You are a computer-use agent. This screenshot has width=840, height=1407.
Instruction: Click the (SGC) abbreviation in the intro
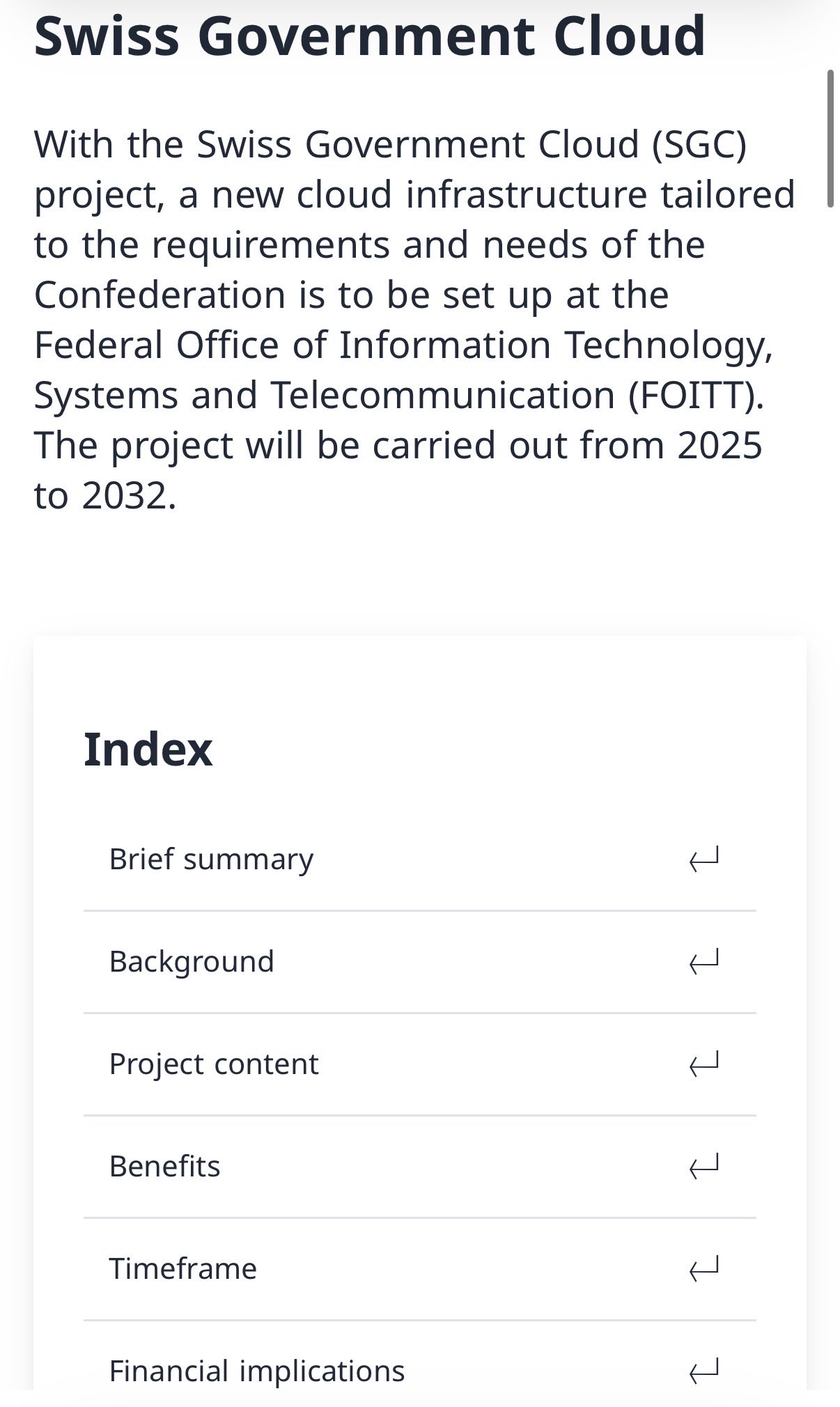[699, 145]
